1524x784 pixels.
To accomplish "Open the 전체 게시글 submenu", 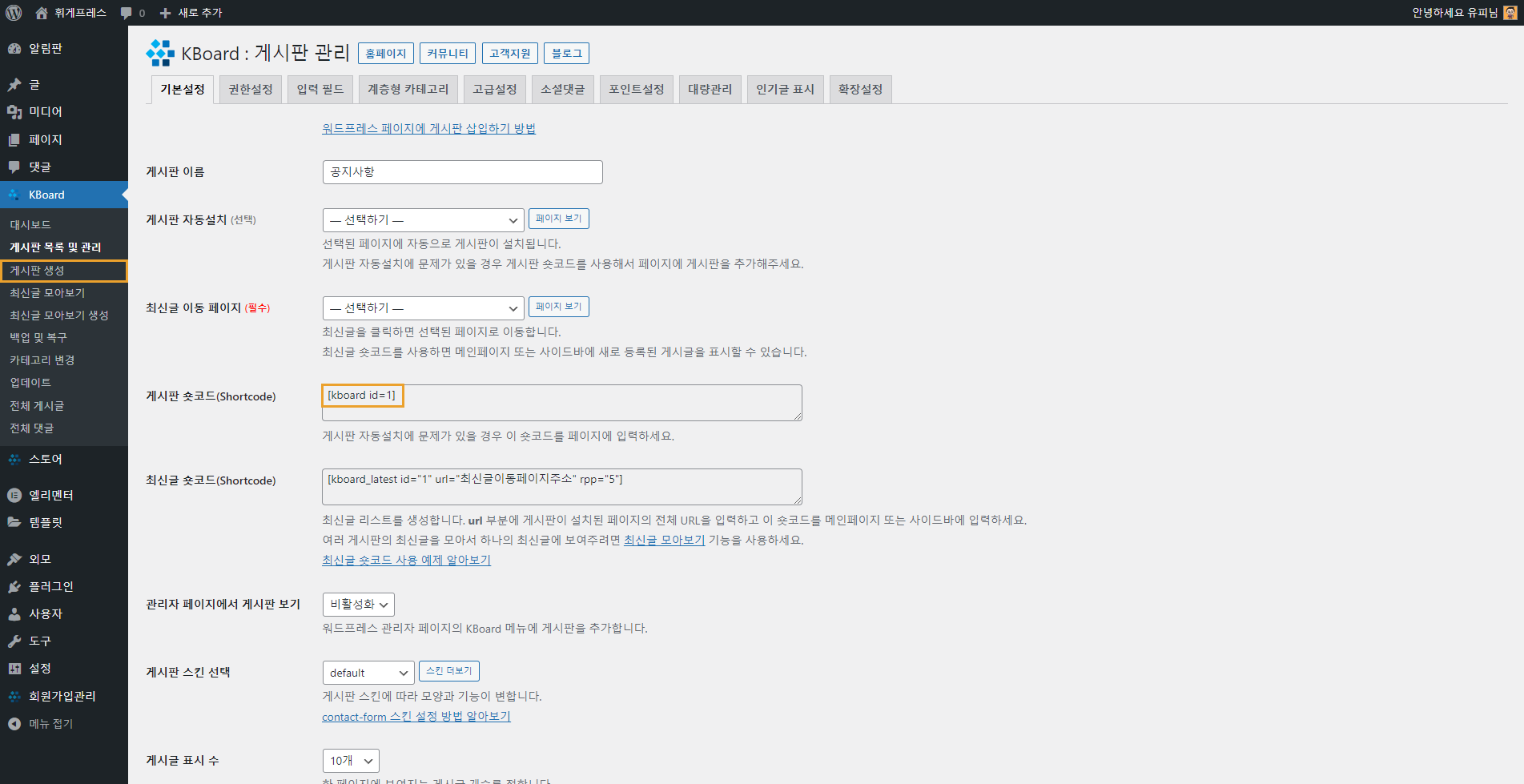I will tap(37, 406).
